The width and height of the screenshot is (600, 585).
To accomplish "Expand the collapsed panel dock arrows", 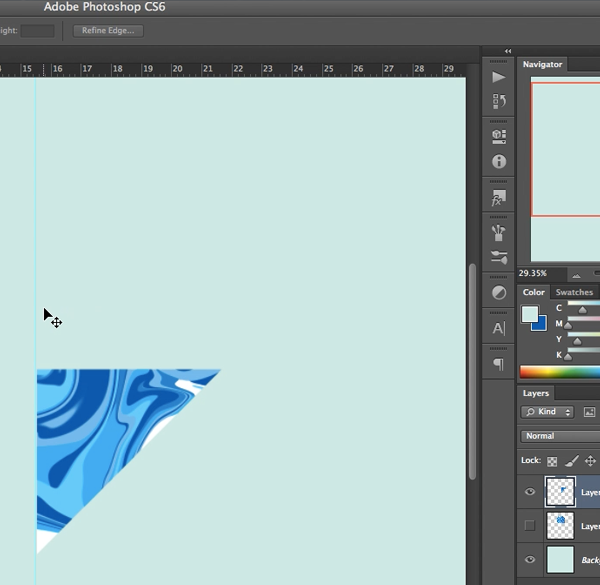I will tap(508, 51).
